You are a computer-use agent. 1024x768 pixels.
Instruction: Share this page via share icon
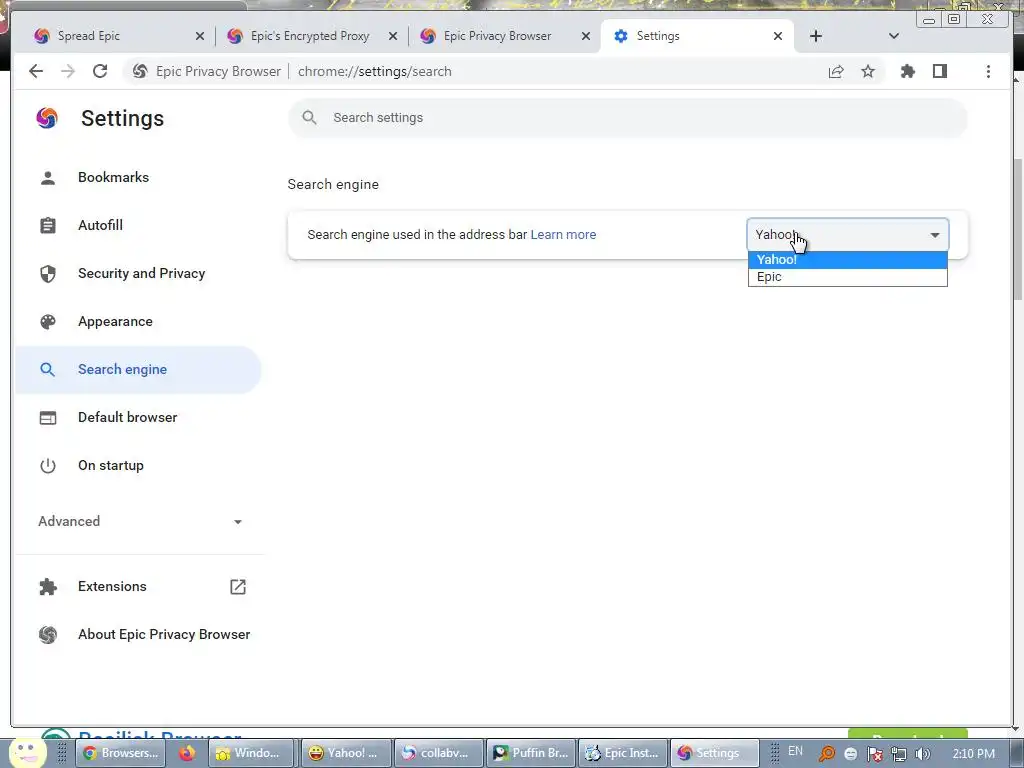point(836,71)
